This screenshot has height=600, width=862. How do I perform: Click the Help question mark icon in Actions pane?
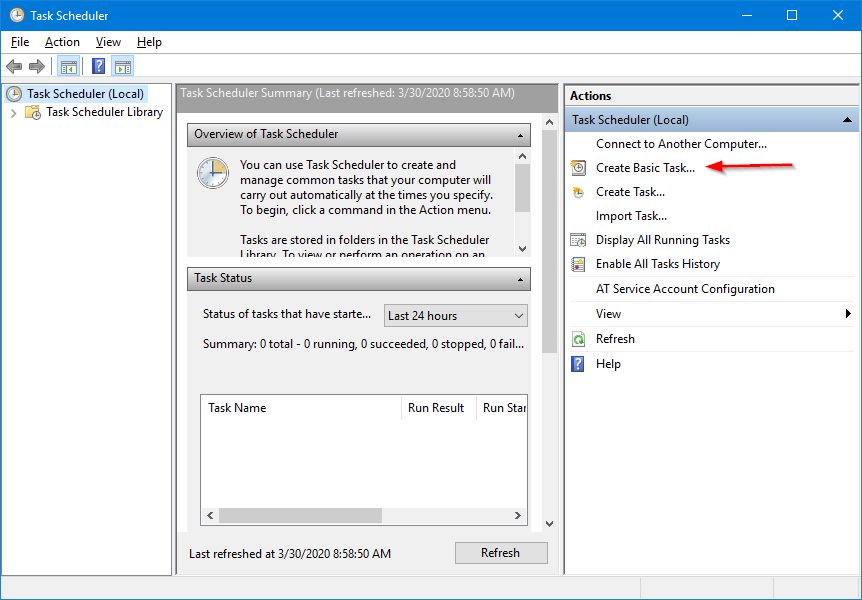pyautogui.click(x=578, y=364)
